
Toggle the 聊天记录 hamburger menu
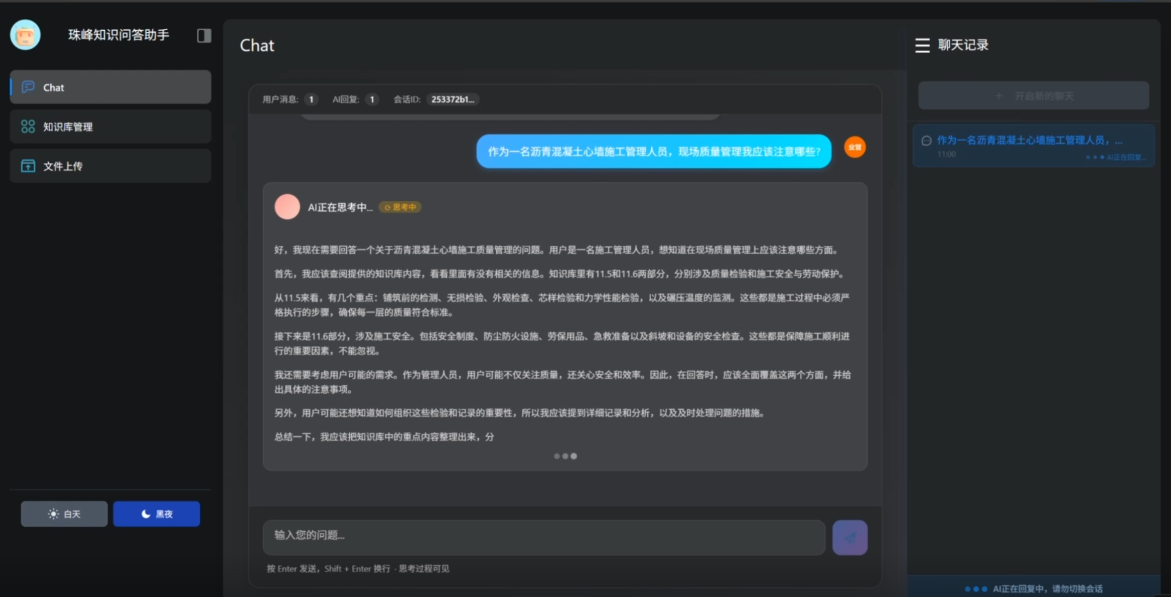922,45
